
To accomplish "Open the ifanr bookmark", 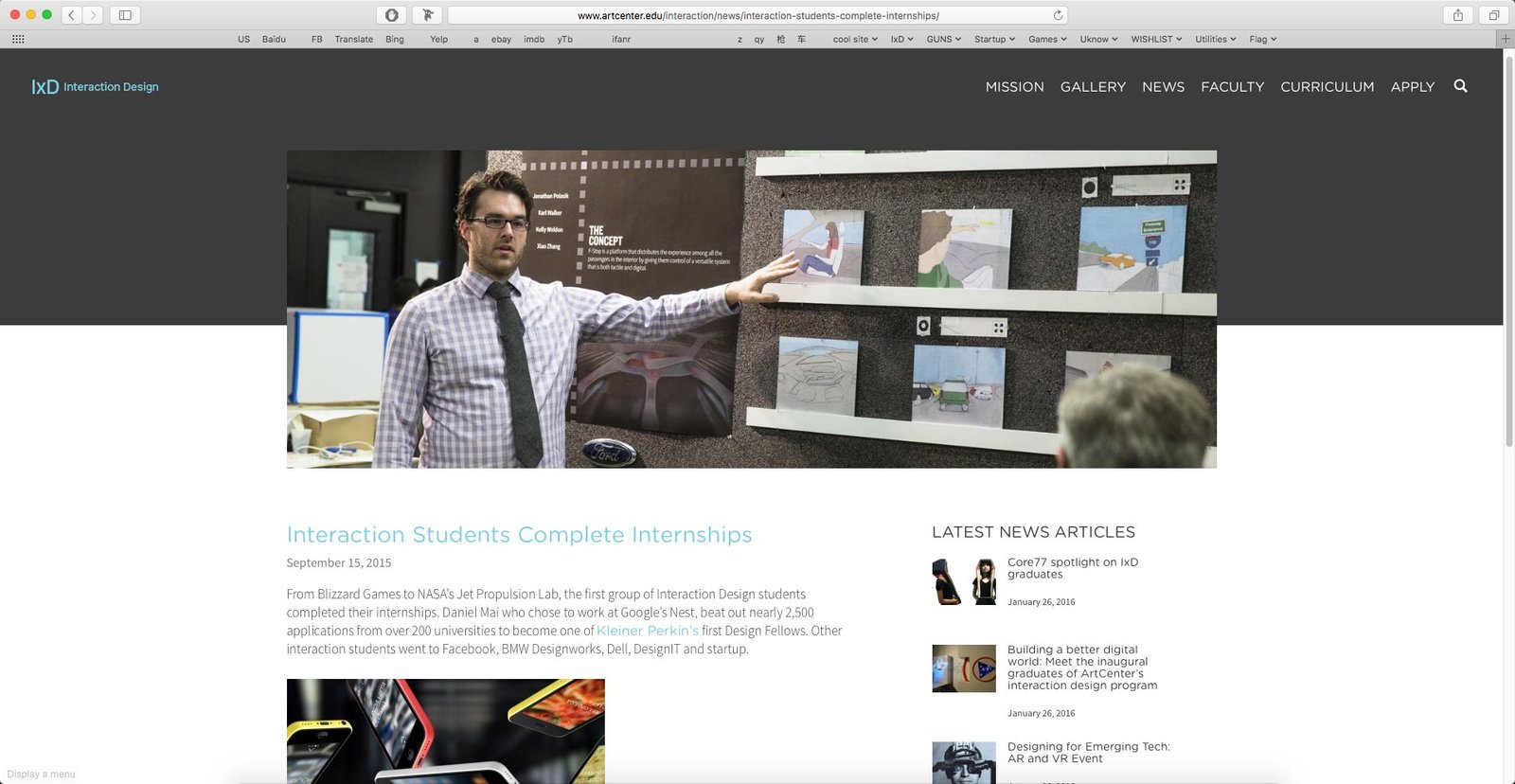I will 621,39.
